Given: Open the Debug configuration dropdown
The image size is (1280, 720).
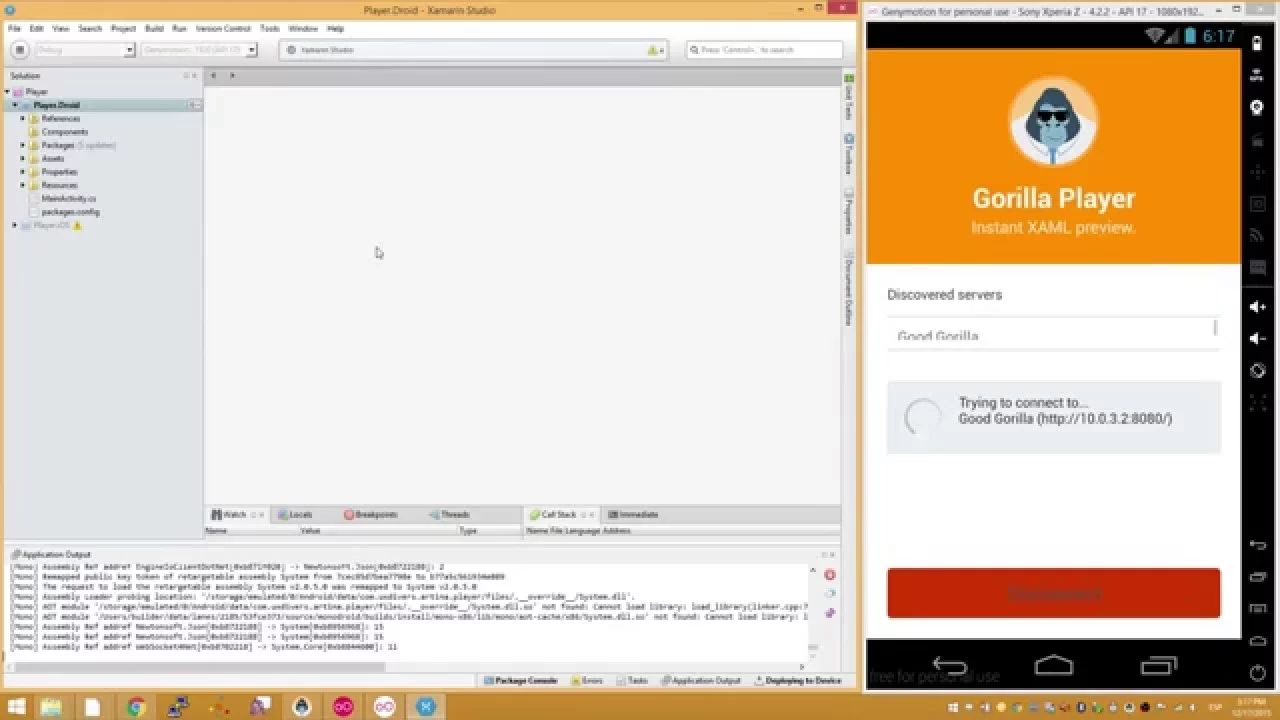Looking at the screenshot, I should (84, 49).
